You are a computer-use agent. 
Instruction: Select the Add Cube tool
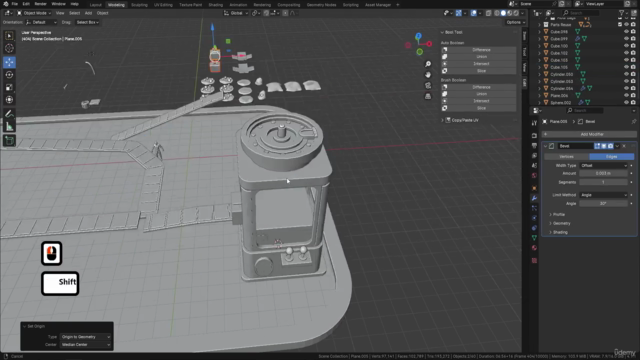tap(9, 141)
